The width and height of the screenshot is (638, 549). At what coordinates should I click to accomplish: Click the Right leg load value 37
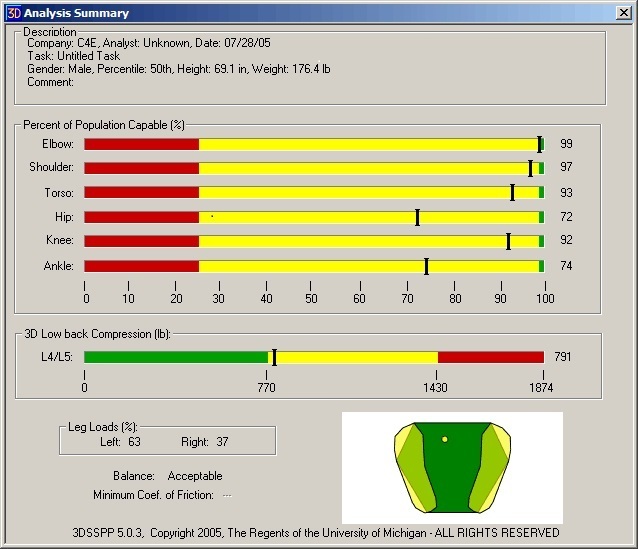222,442
